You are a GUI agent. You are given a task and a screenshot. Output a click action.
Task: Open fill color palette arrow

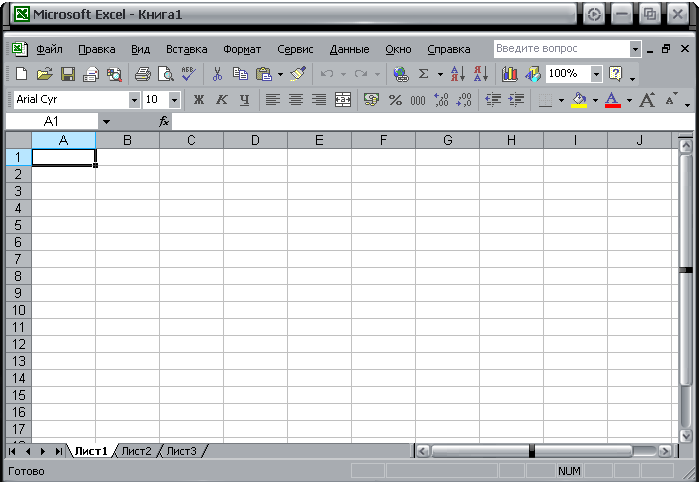pos(595,100)
